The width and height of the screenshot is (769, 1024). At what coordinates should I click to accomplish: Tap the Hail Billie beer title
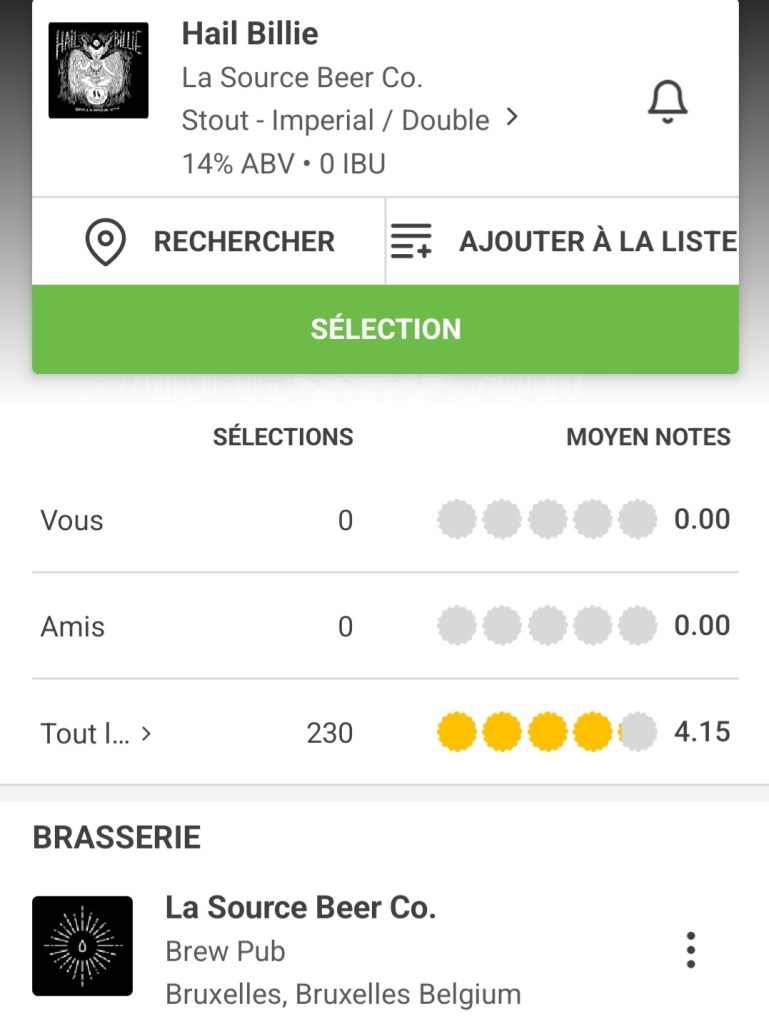[250, 33]
